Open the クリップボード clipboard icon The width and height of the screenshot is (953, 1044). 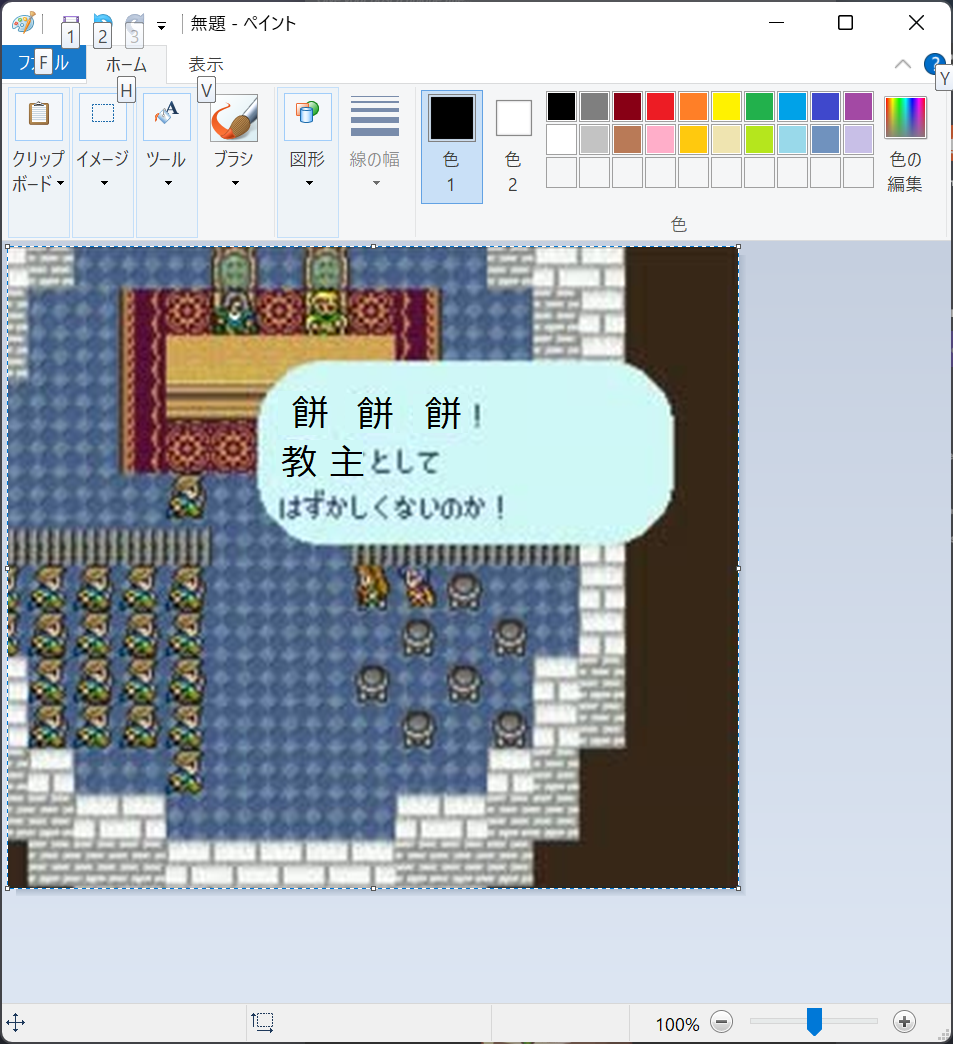[39, 115]
